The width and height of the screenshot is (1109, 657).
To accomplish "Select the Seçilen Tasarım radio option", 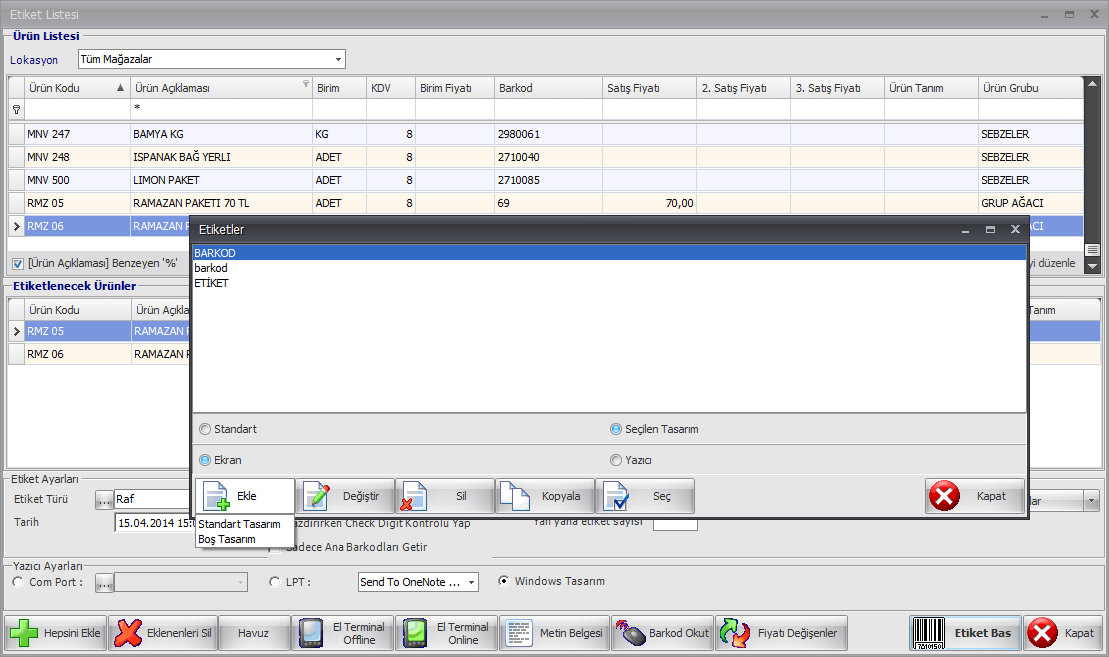I will (x=616, y=429).
